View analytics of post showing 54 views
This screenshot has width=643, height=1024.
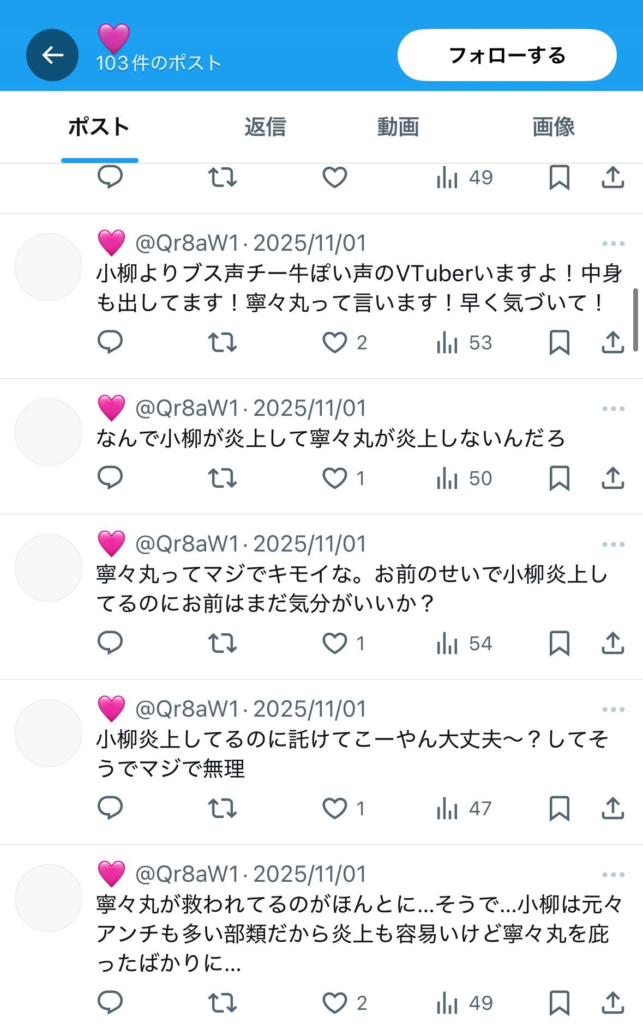(x=464, y=643)
